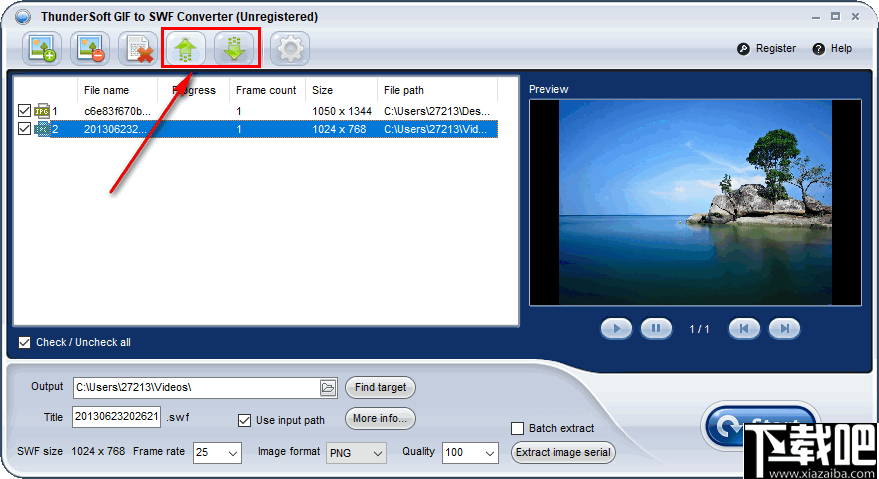Click the Help question mark icon
This screenshot has width=879, height=479.
(x=818, y=49)
